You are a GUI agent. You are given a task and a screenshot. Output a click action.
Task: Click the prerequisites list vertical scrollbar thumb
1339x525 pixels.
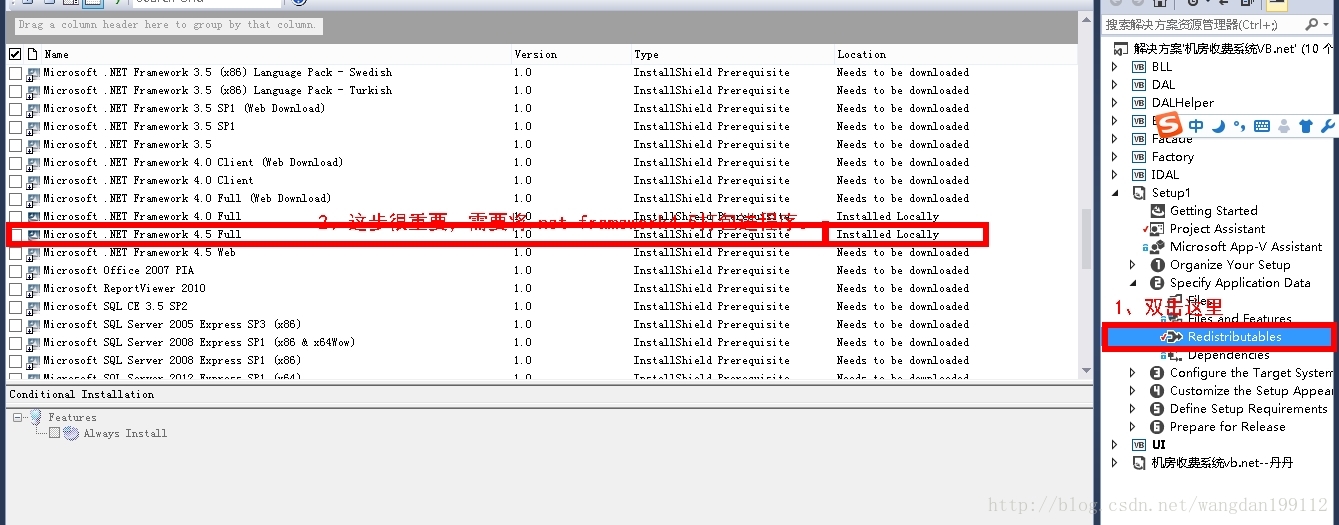point(1087,239)
